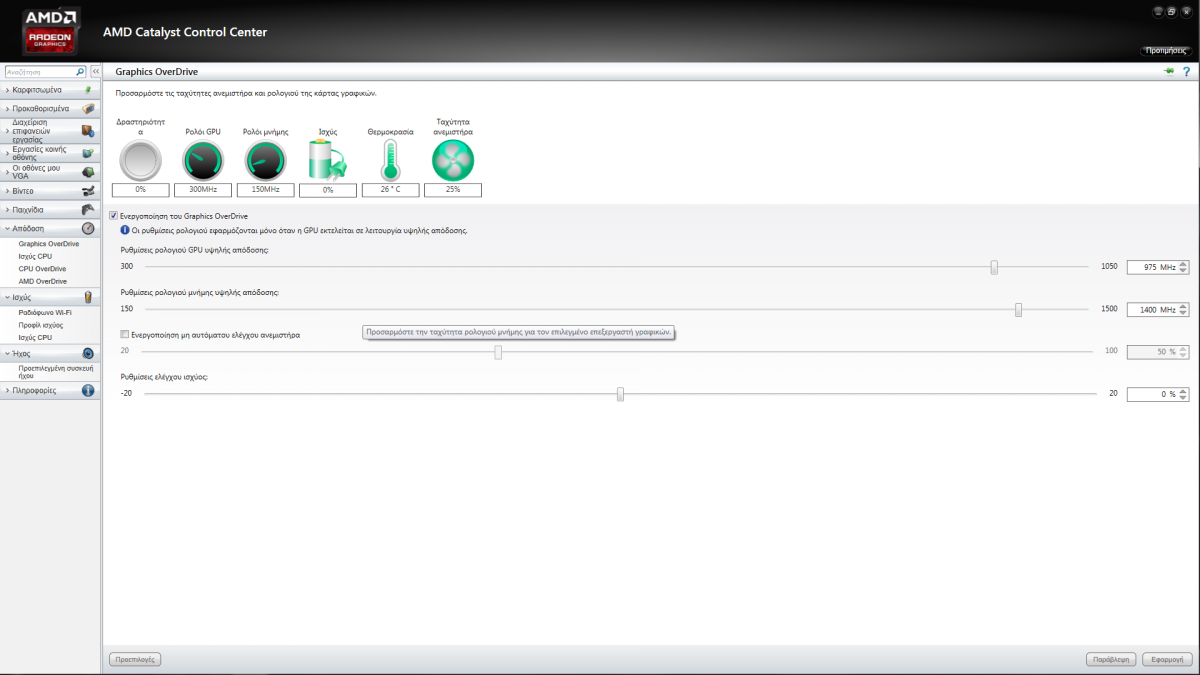Click the 26 ° C temperature value
Screen dimensions: 1200x675
pos(390,190)
